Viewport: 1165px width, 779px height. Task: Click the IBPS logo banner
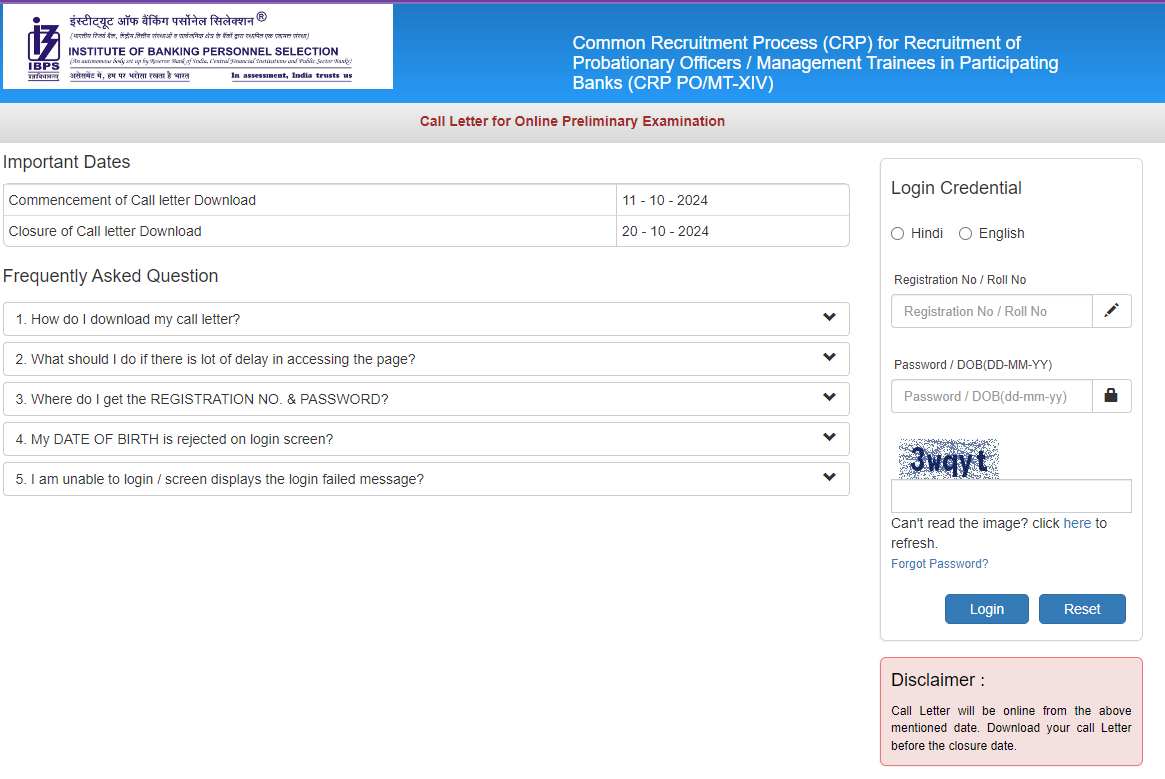pyautogui.click(x=198, y=46)
